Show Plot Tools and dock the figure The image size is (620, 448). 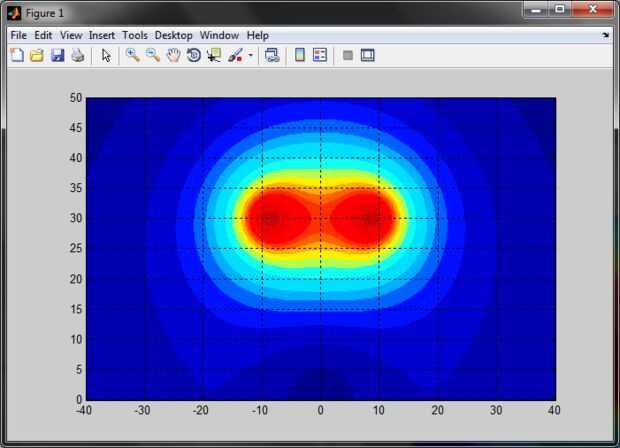[368, 55]
